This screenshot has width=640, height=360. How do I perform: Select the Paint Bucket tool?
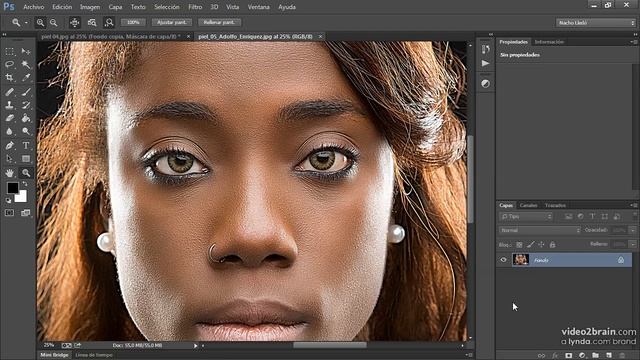click(x=26, y=118)
